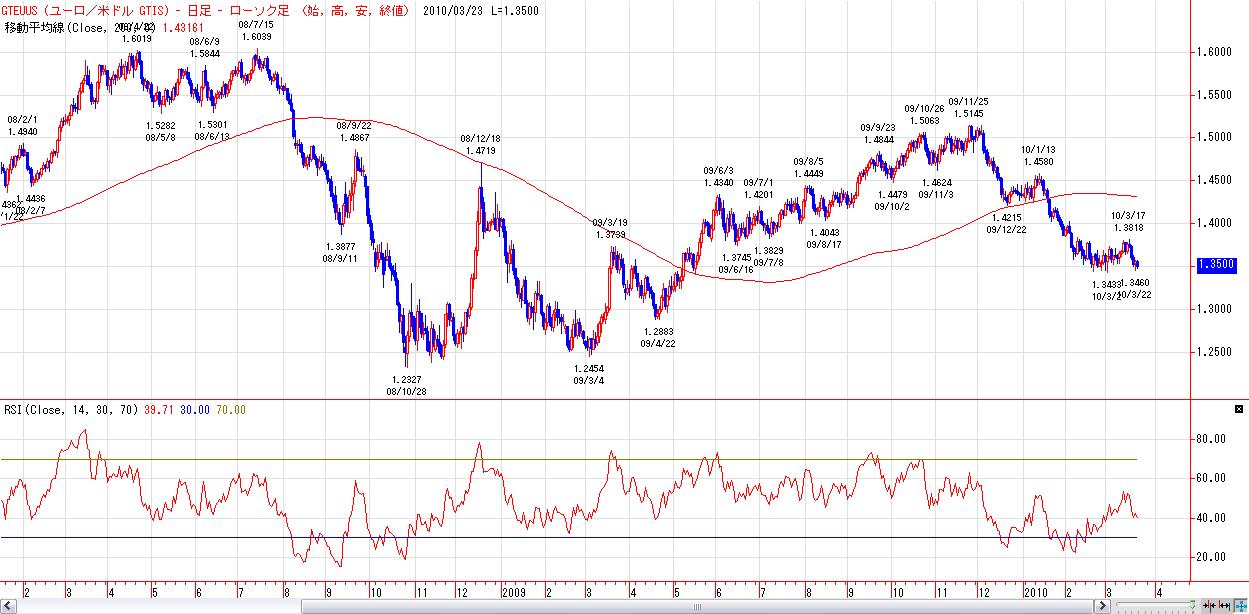Click the 2010 year label on time axis
The height and width of the screenshot is (614, 1249).
tap(1035, 592)
